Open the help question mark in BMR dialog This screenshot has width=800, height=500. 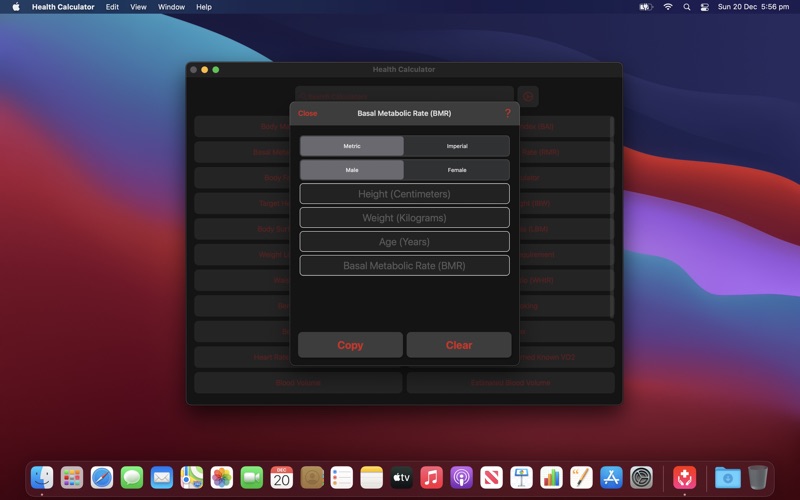tap(507, 113)
